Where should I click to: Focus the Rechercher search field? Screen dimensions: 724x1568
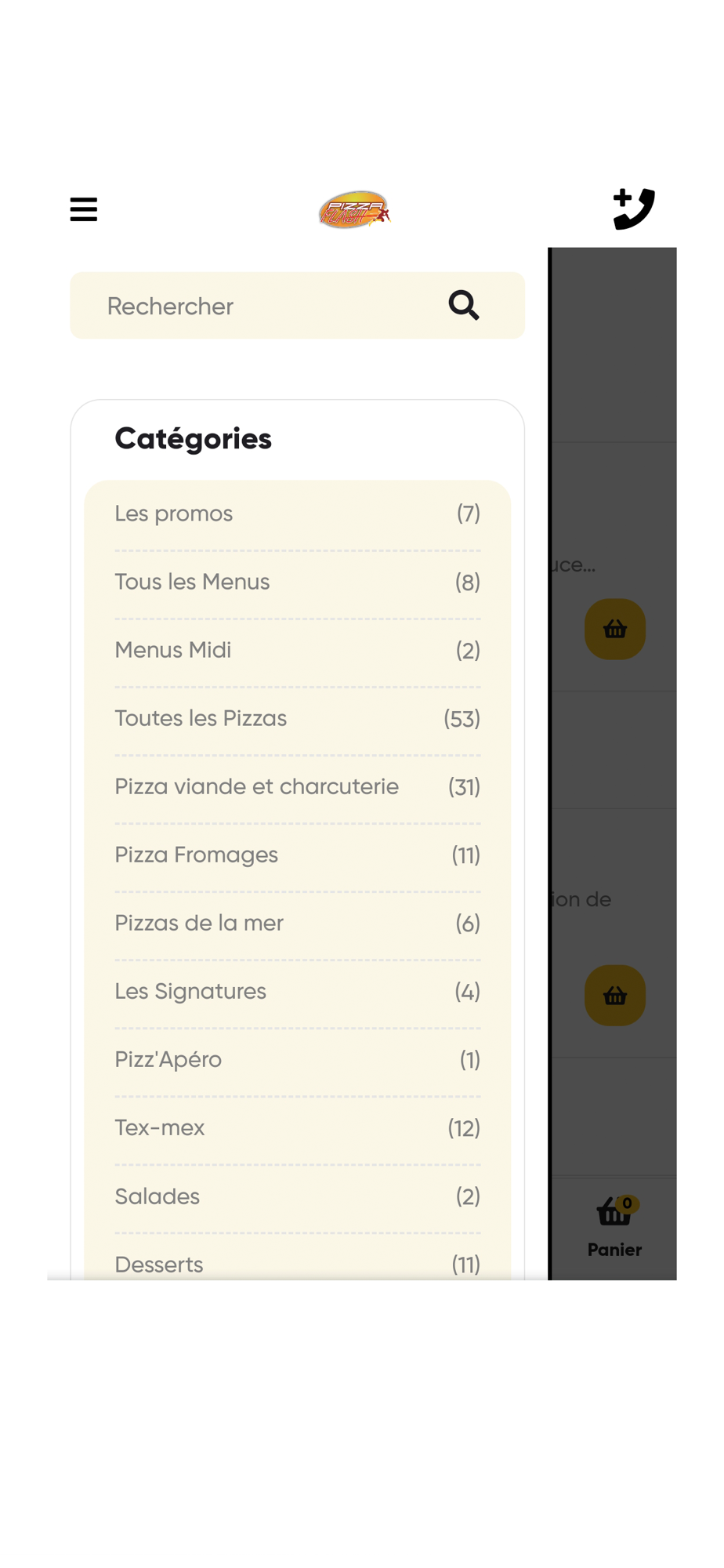[297, 306]
